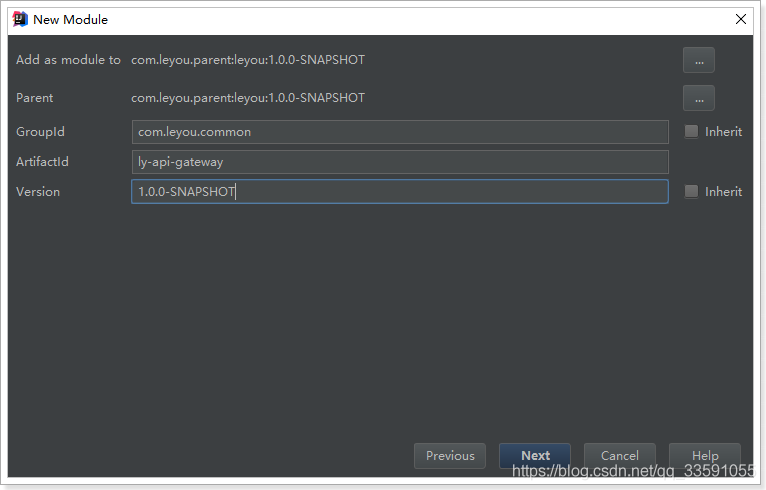This screenshot has height=490, width=766.
Task: Click the Add as module to label
Action: pyautogui.click(x=68, y=60)
